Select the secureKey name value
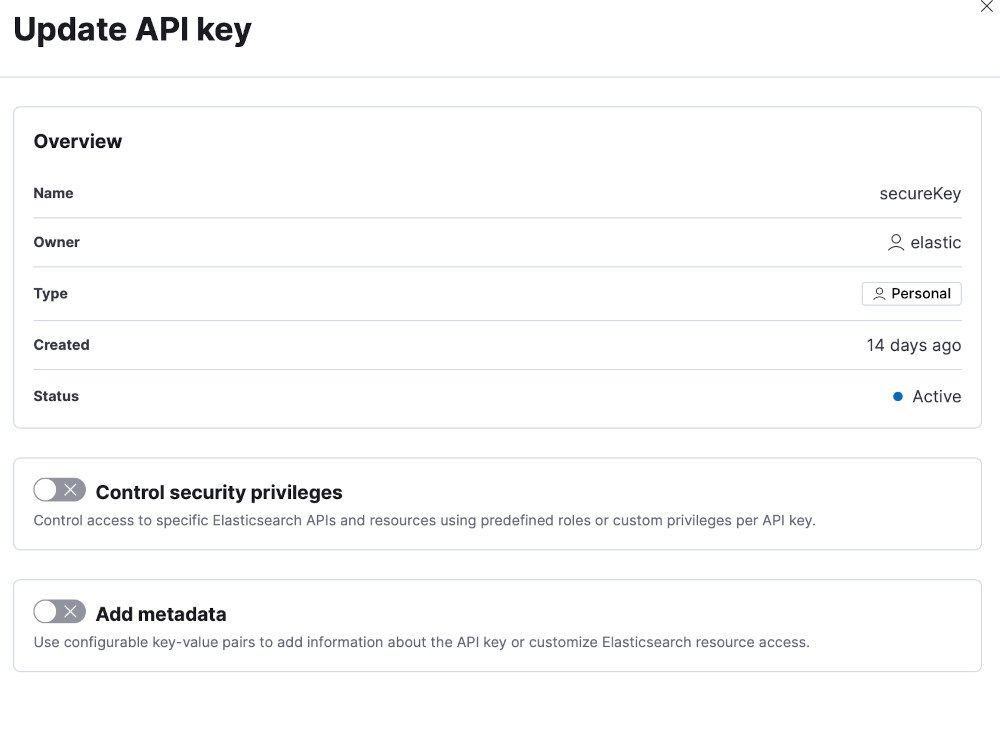 920,194
